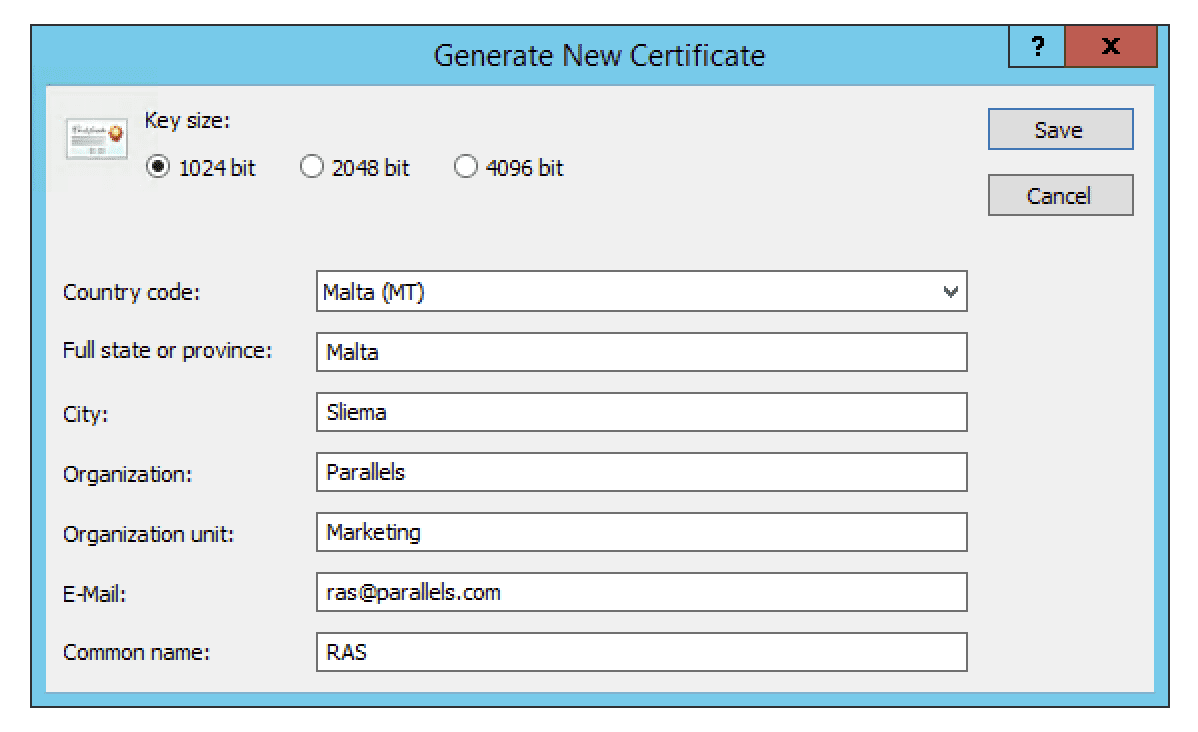
Task: Focus the Common name field showing RAS
Action: coord(640,652)
